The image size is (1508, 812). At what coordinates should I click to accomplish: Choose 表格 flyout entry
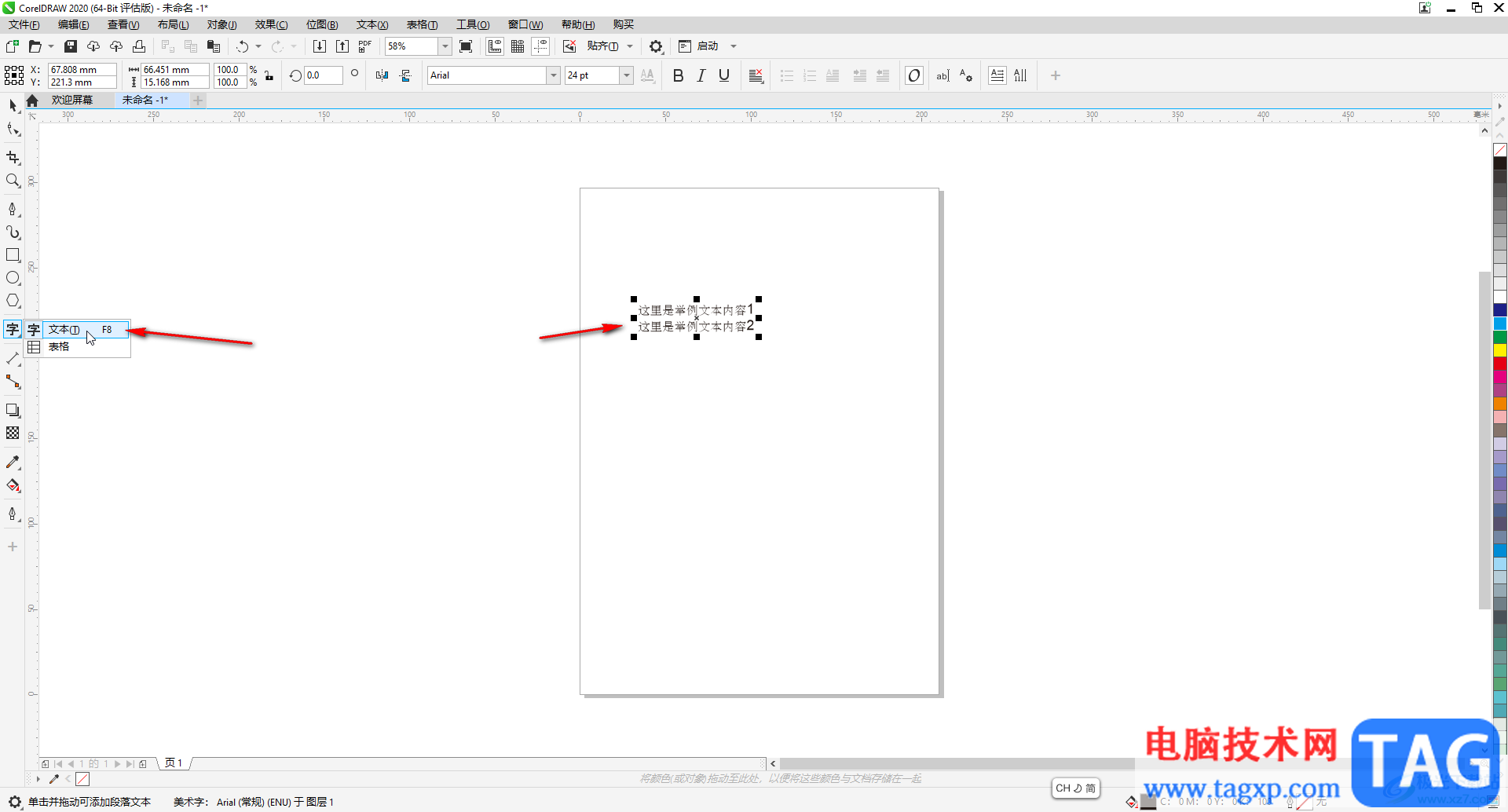[77, 346]
